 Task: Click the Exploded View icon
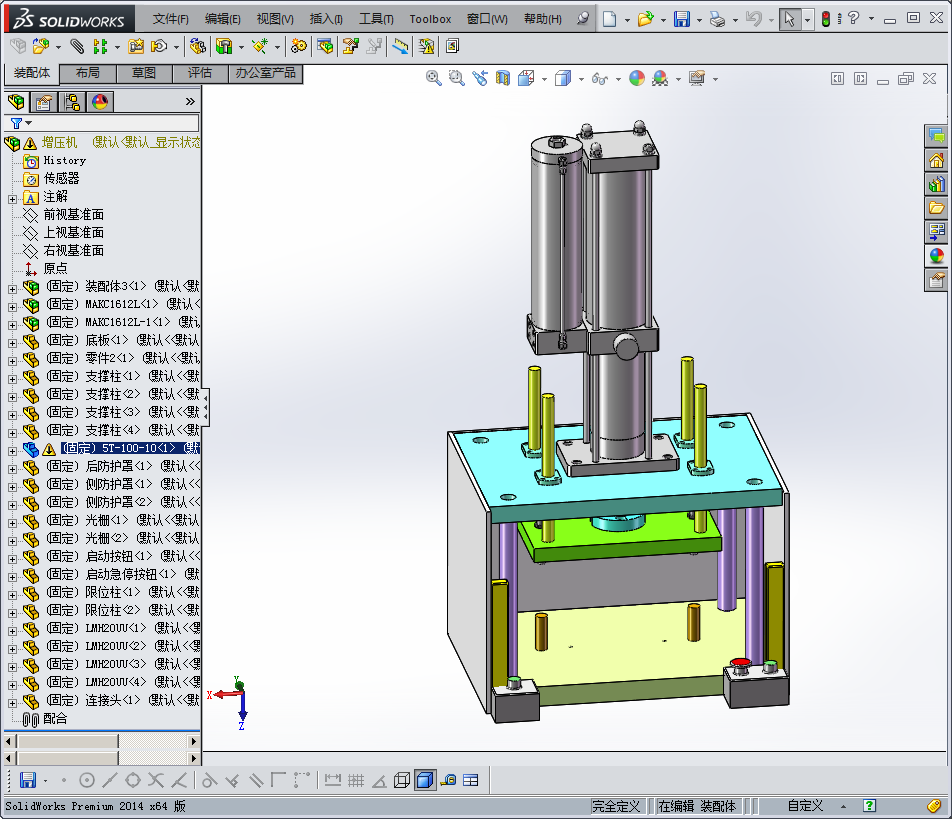coord(351,46)
